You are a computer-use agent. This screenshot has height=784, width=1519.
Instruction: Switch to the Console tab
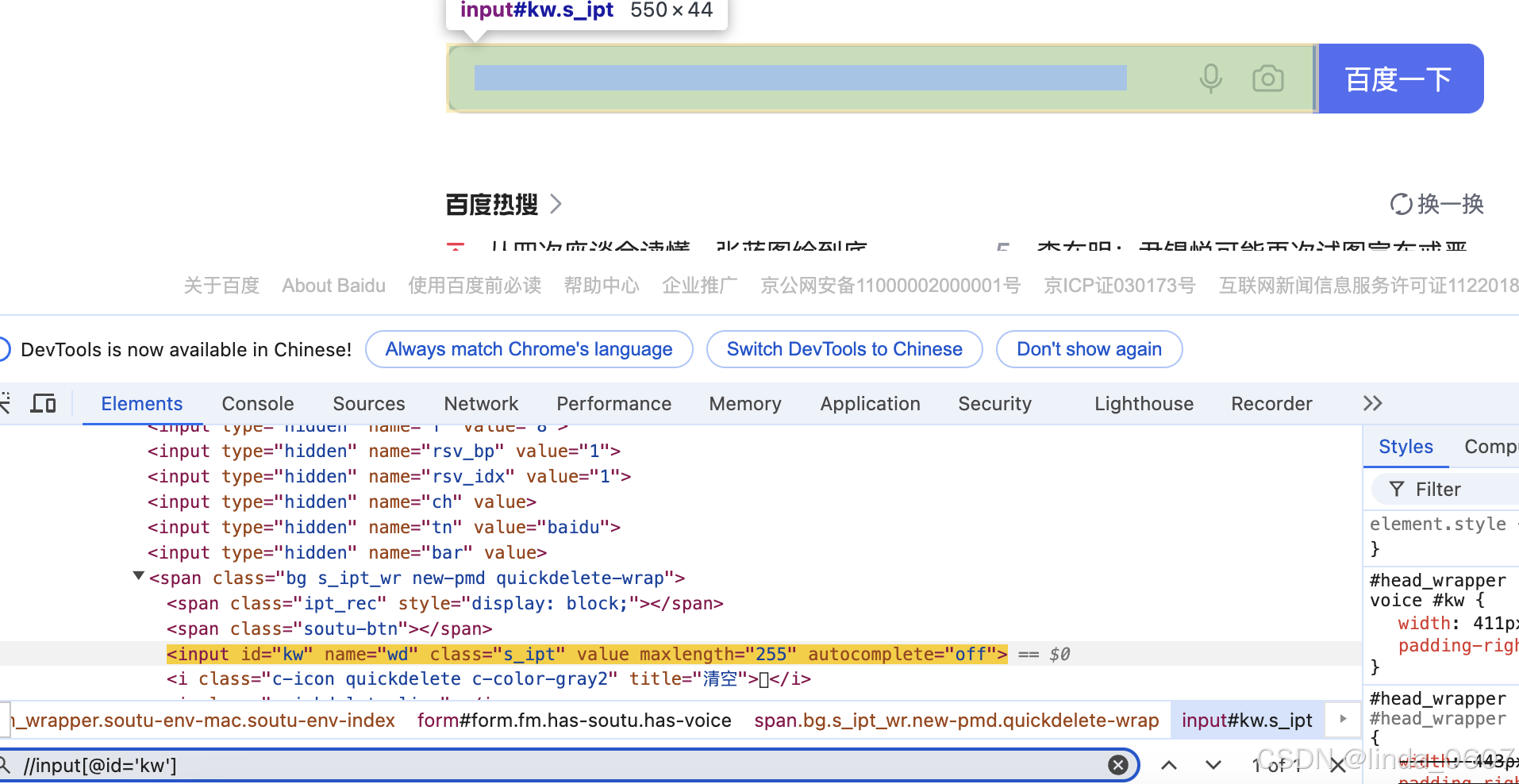(258, 404)
